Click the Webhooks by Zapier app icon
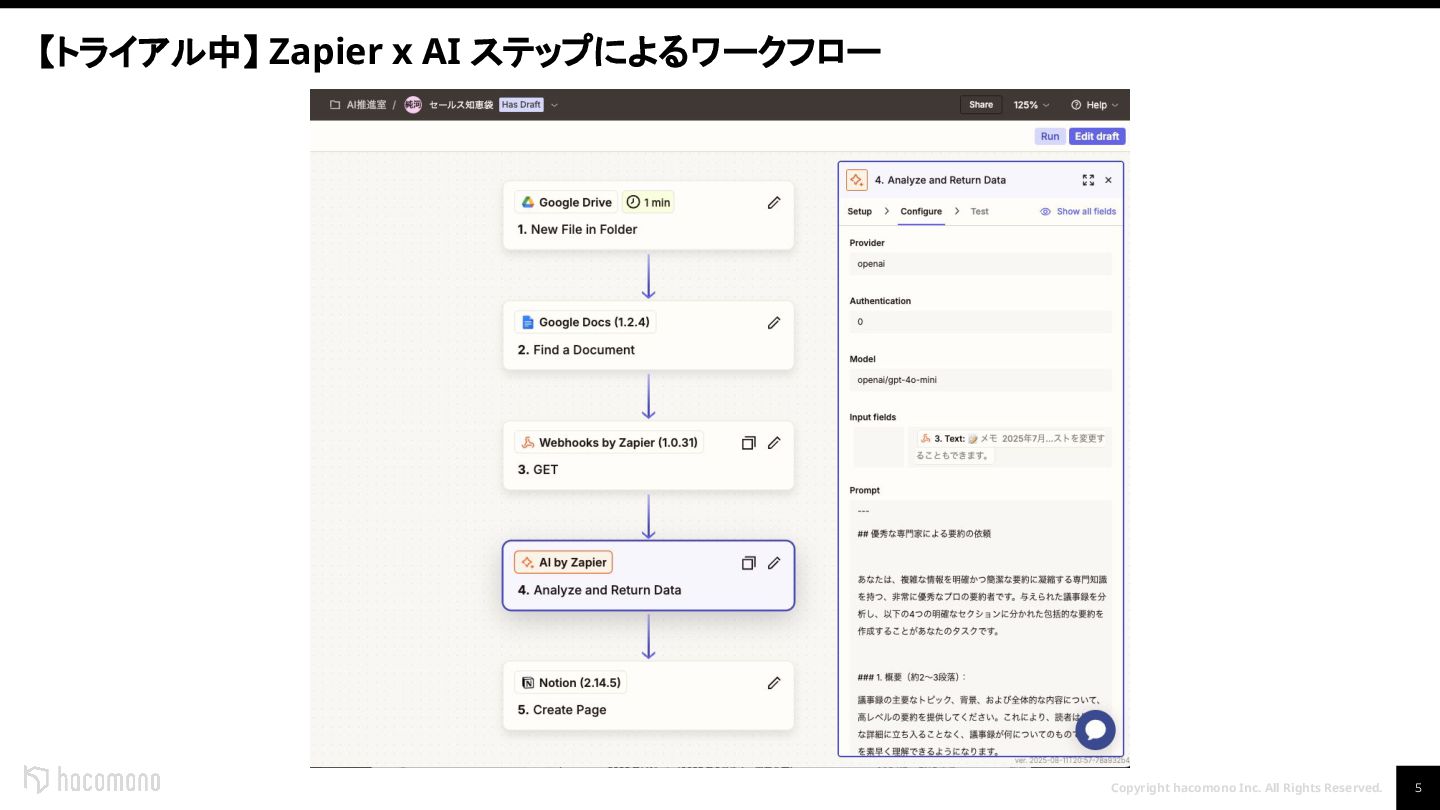Viewport: 1440px width, 810px height. 527,442
